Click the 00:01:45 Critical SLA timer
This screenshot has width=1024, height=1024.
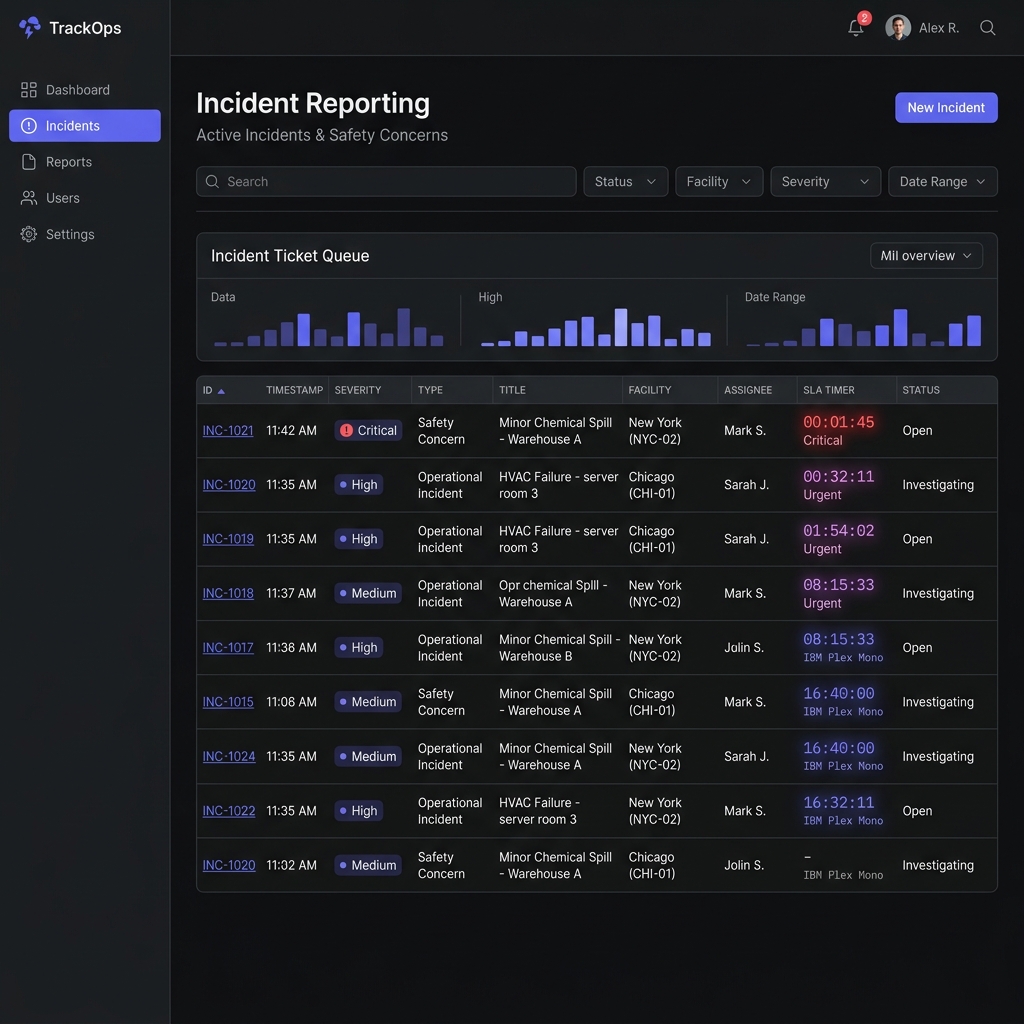(x=839, y=430)
